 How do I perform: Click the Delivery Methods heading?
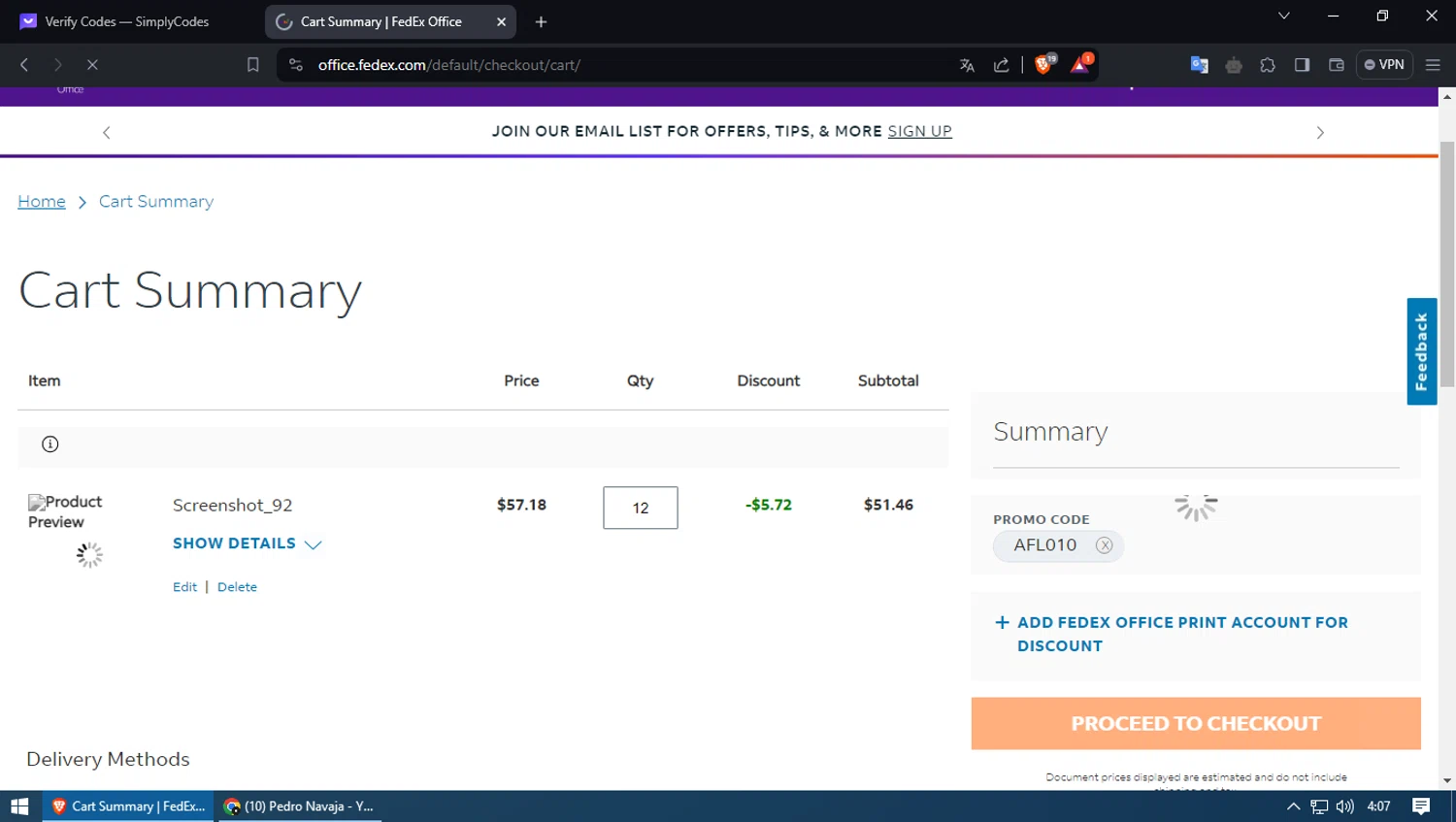(x=108, y=759)
